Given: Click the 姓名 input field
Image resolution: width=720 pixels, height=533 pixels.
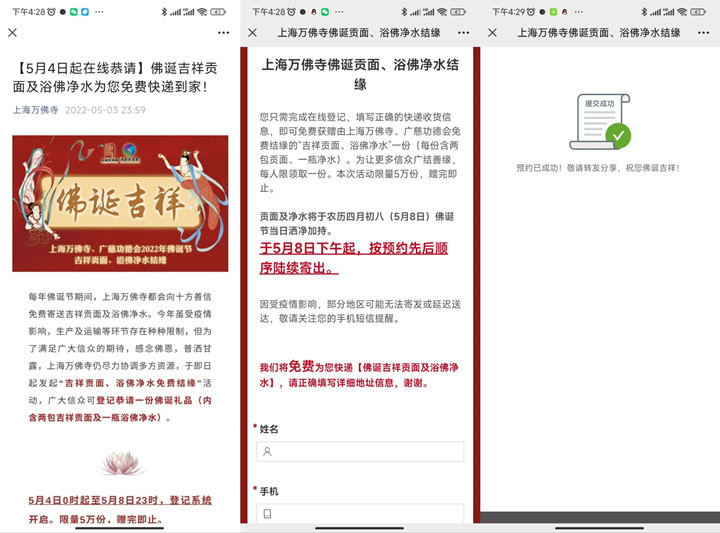Looking at the screenshot, I should click(x=361, y=452).
